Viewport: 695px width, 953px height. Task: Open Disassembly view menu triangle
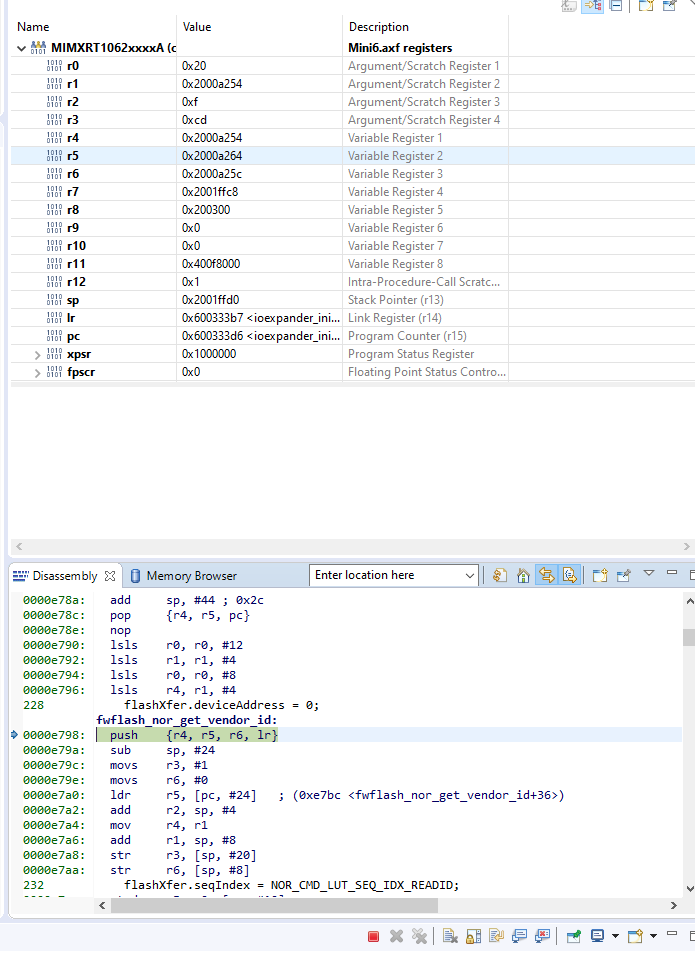(x=649, y=573)
